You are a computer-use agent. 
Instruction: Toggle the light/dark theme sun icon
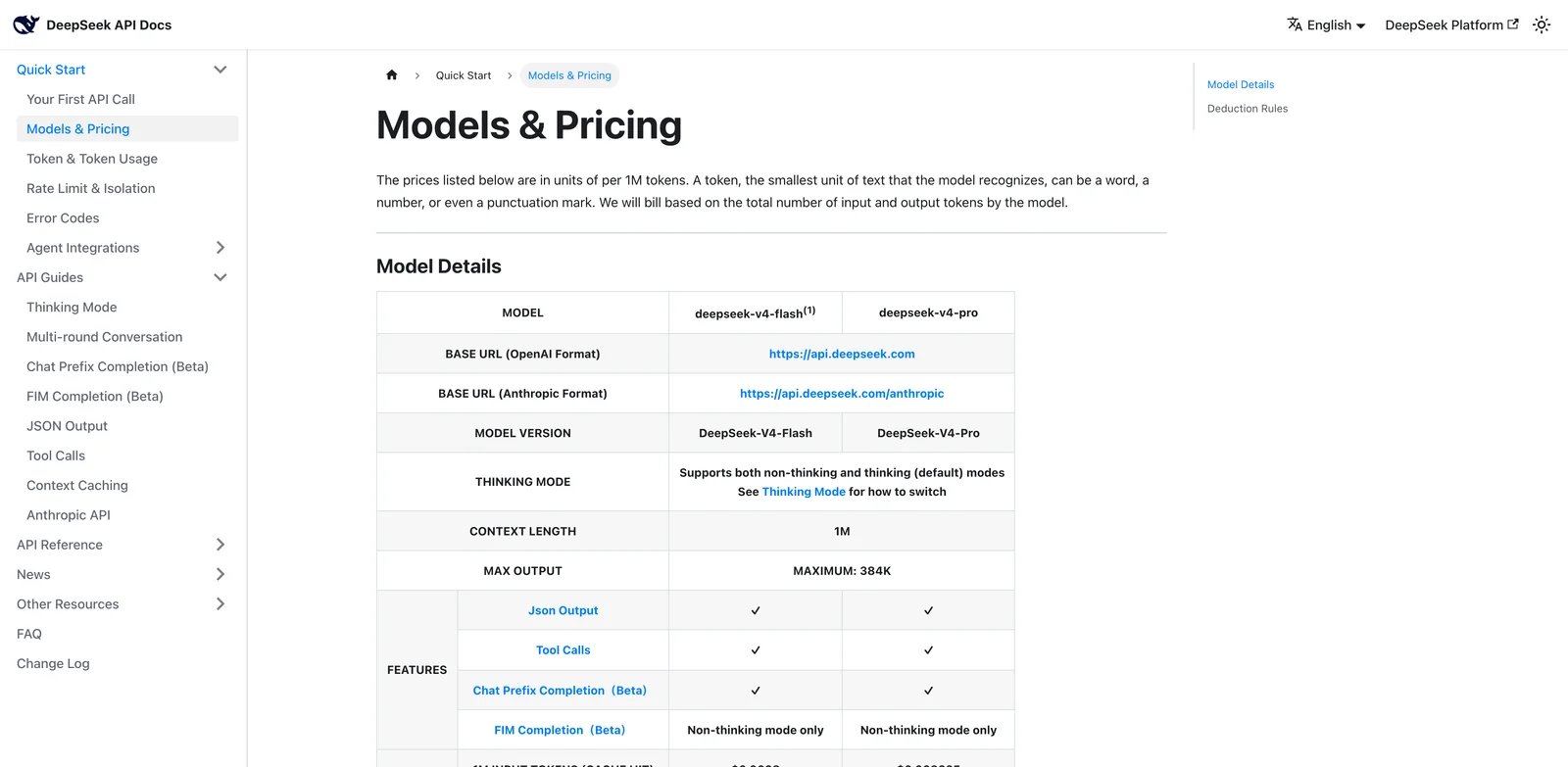(x=1542, y=24)
